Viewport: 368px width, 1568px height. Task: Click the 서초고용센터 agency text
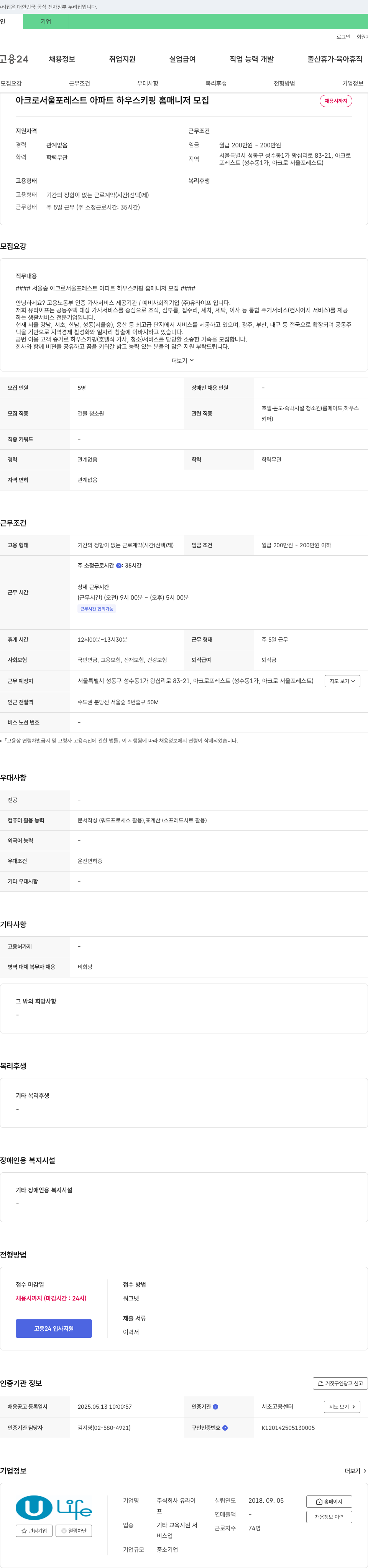point(278,1407)
